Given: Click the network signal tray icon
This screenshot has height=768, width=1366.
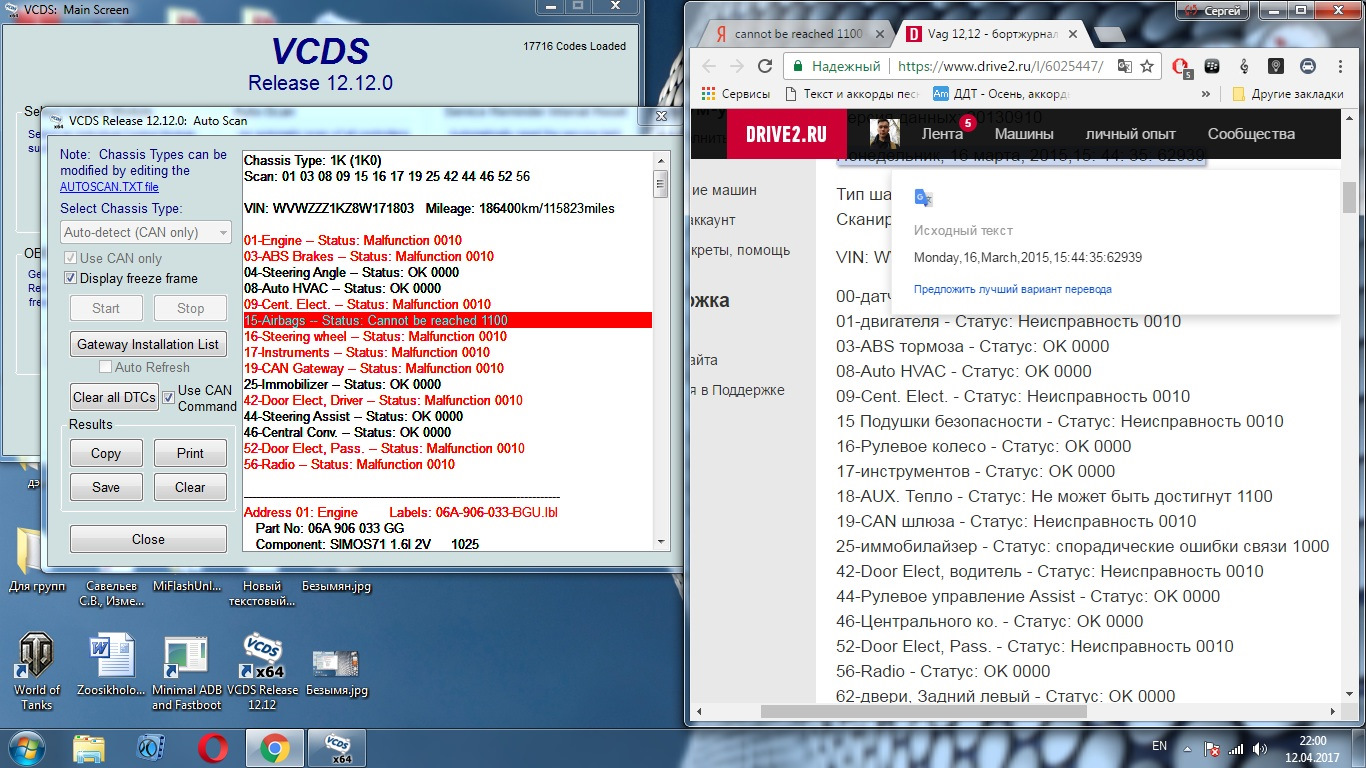Looking at the screenshot, I should click(x=1236, y=748).
